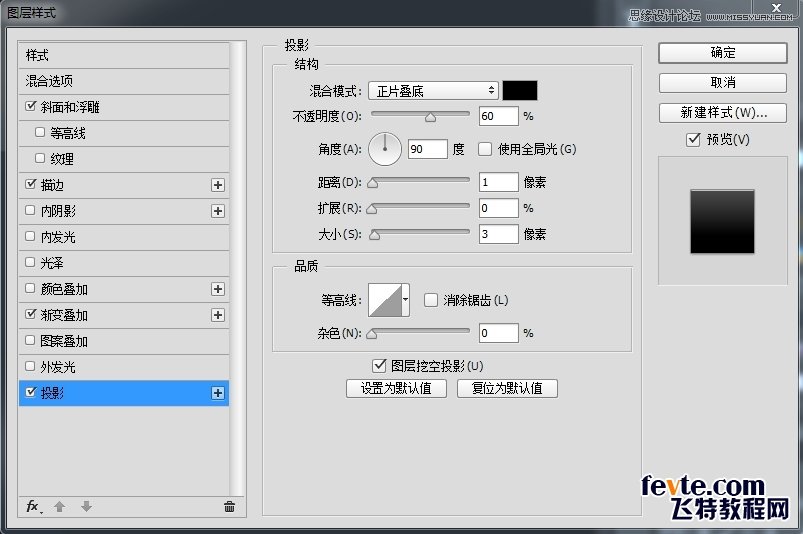Click 复位为默认值 button

click(507, 388)
